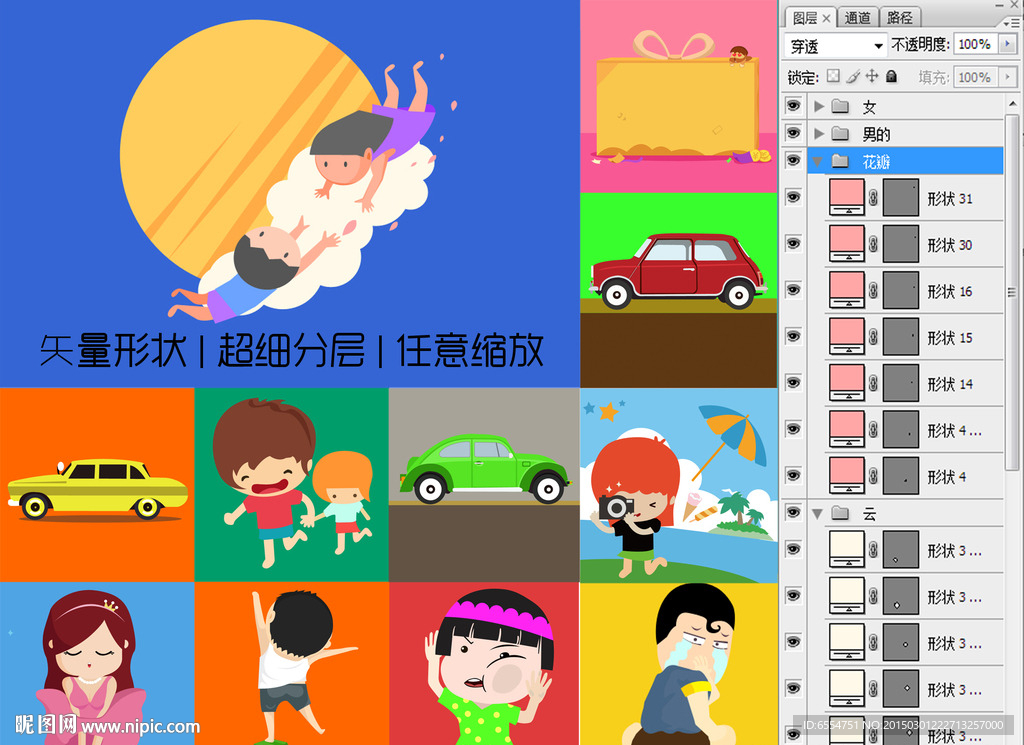The image size is (1024, 745).
Task: Hide the 男的 layer group
Action: (793, 133)
